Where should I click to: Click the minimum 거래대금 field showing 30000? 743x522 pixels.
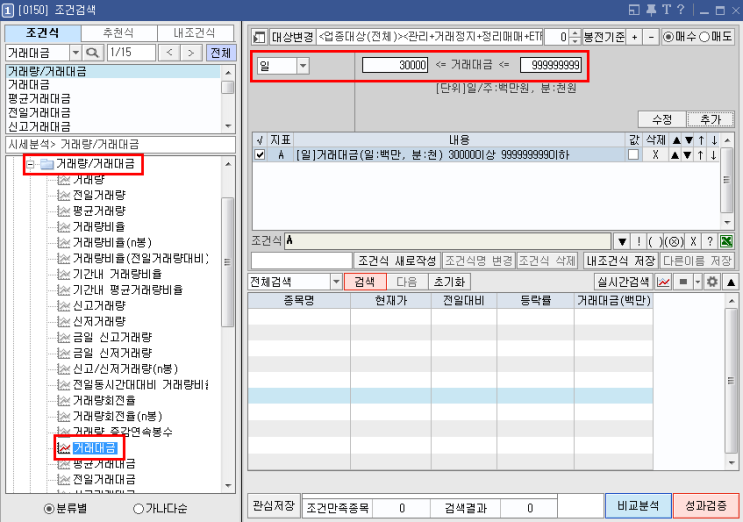(x=395, y=65)
